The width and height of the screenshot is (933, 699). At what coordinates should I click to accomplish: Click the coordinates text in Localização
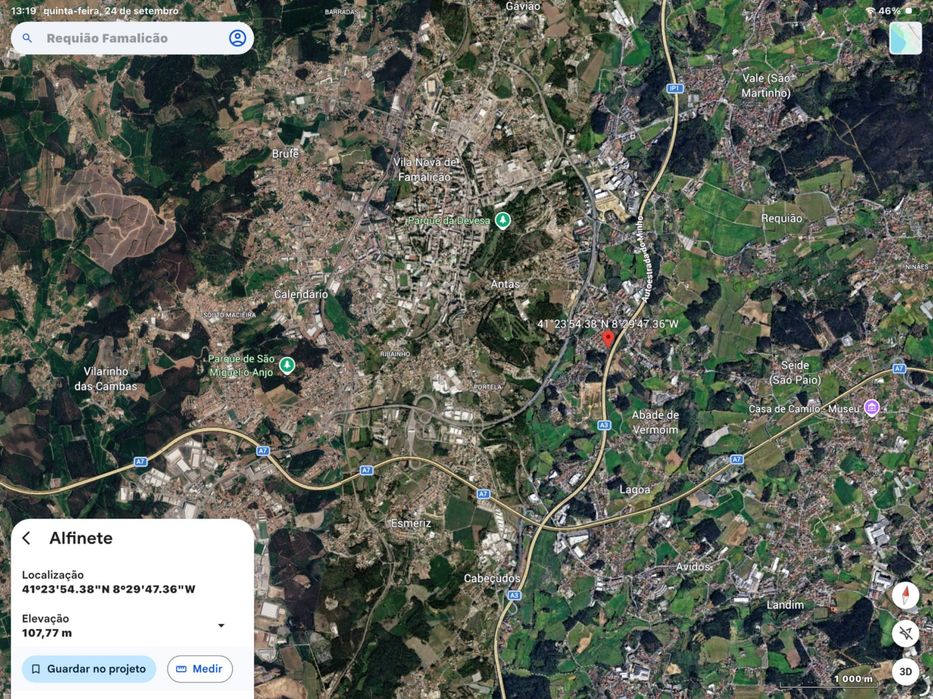point(109,590)
